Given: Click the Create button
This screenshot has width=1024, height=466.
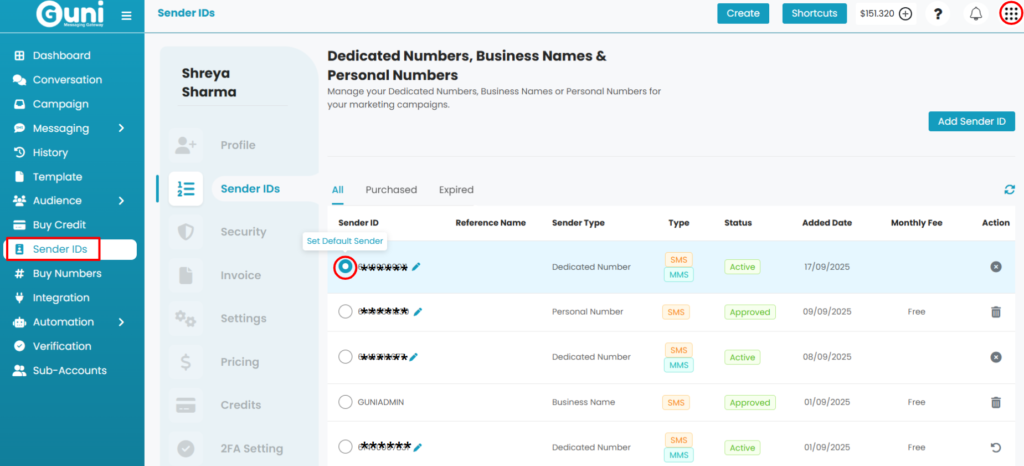Looking at the screenshot, I should tap(742, 14).
